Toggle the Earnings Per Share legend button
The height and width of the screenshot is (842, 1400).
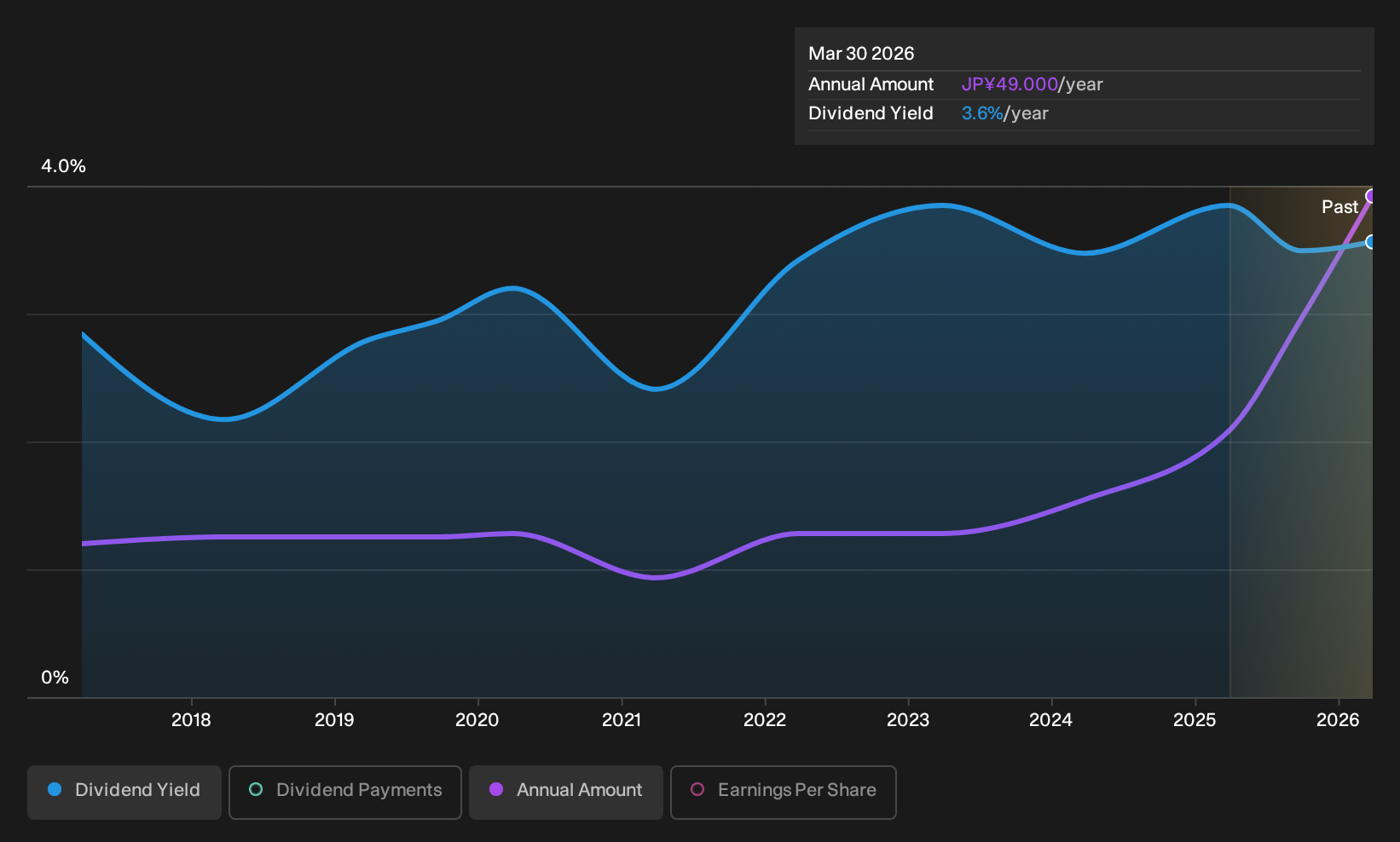click(x=784, y=793)
